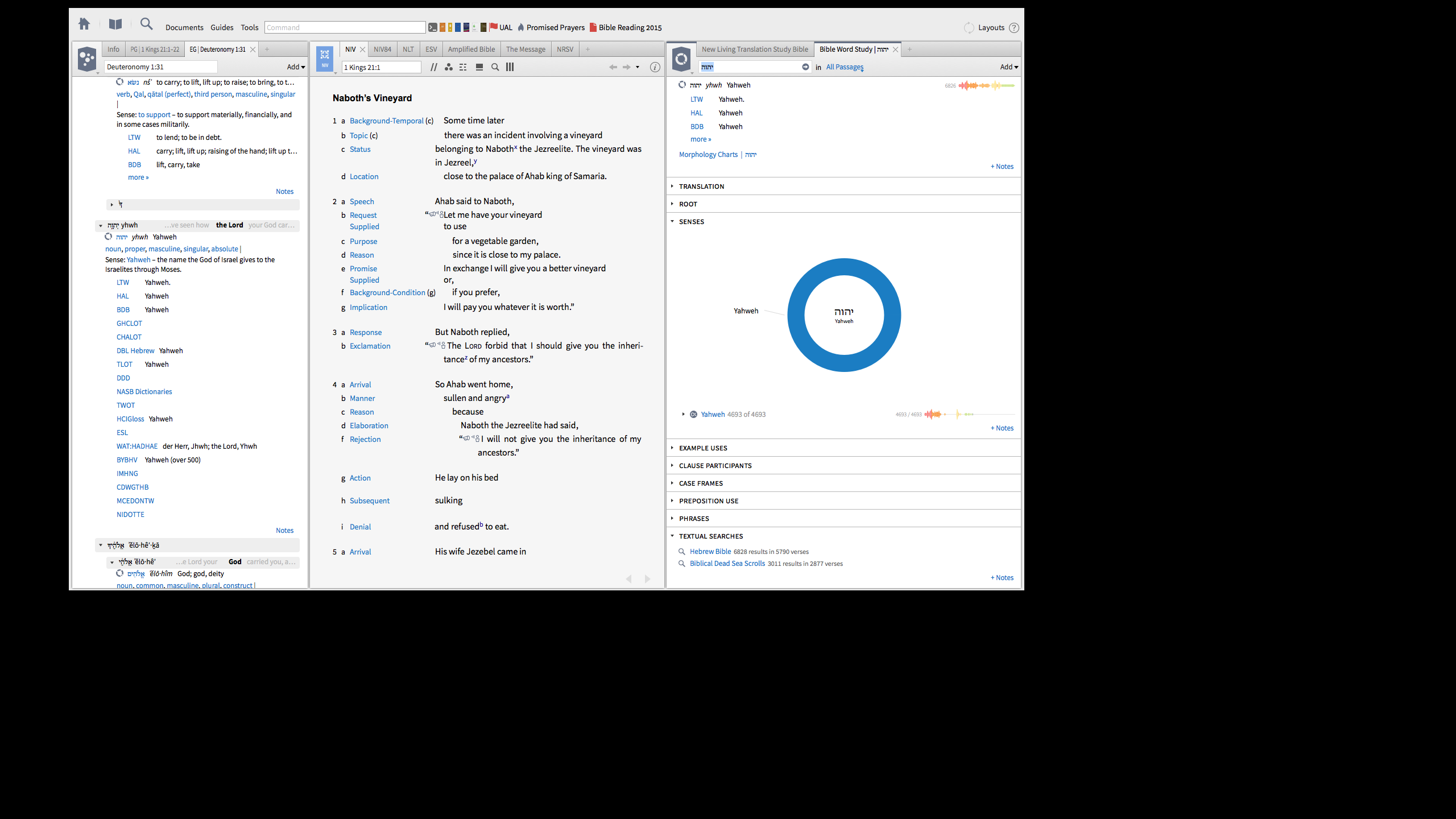Open the Hebrew Bible textual search link
This screenshot has height=819, width=1456.
[710, 552]
